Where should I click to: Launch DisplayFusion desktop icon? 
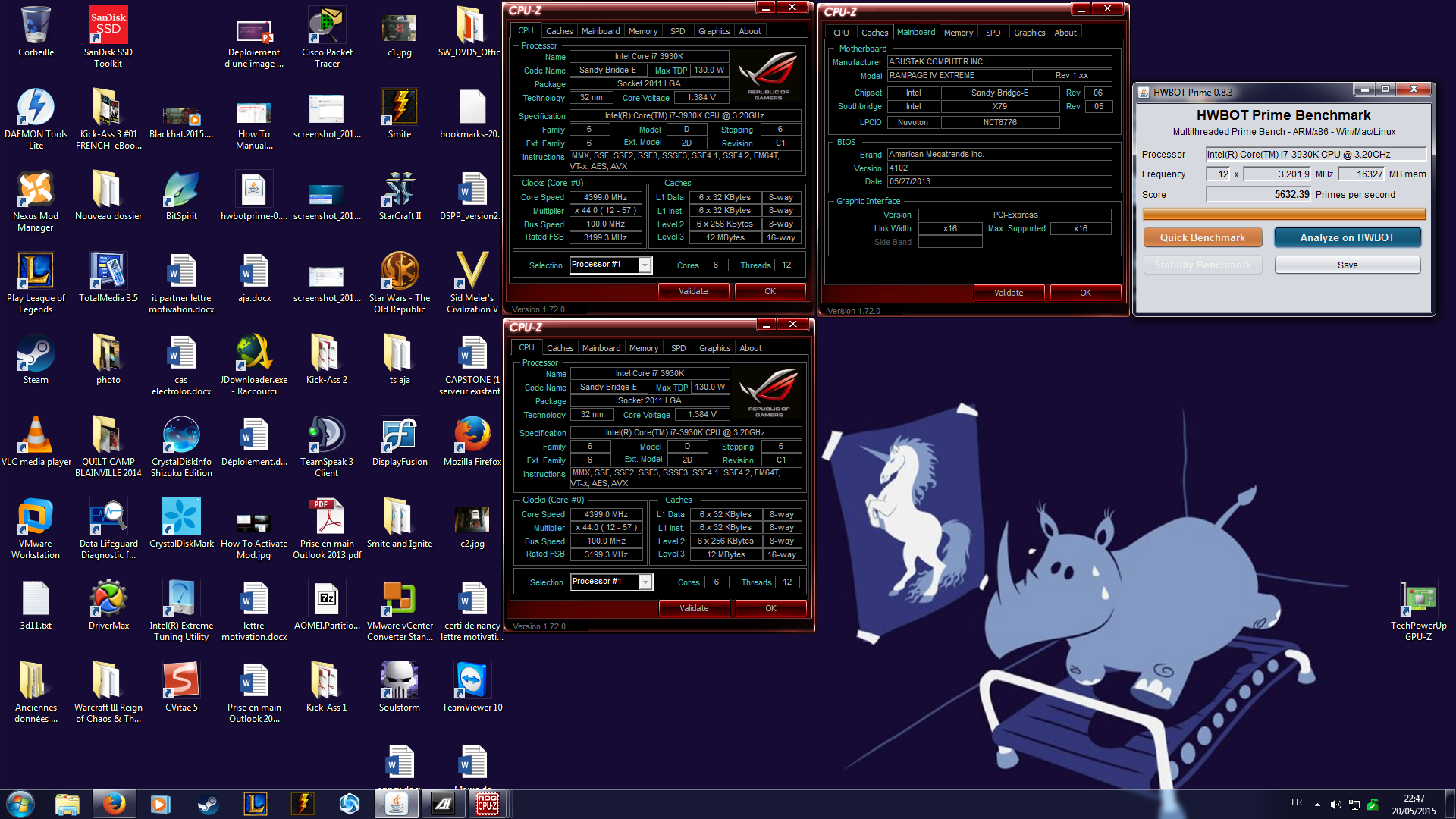(400, 441)
